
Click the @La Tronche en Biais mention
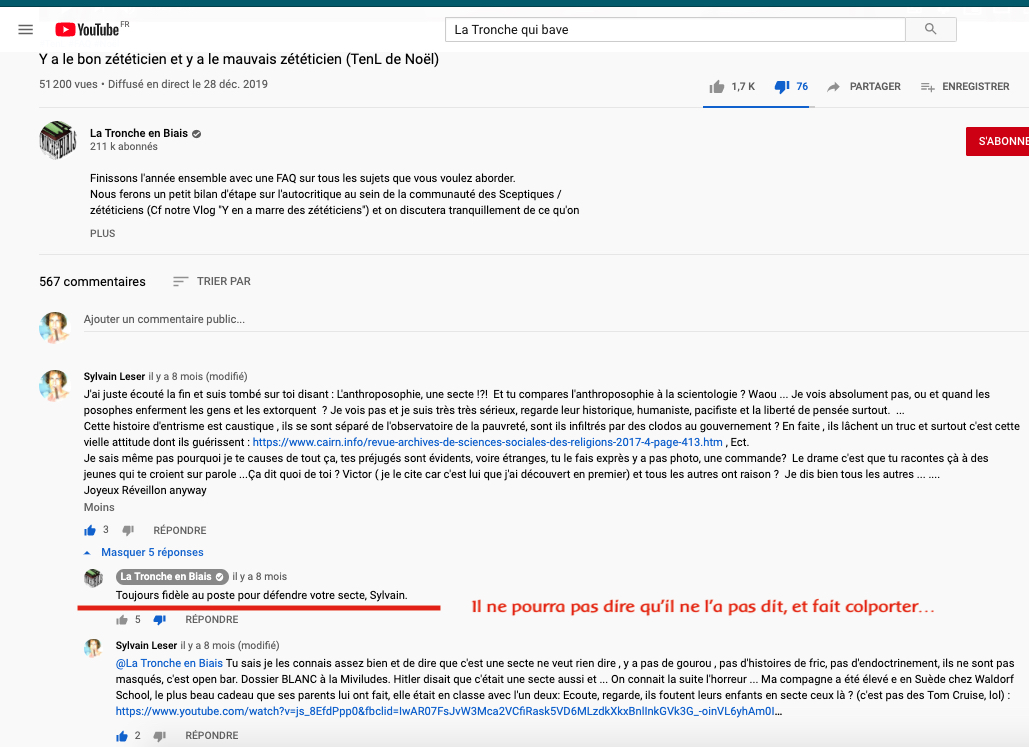click(x=169, y=663)
